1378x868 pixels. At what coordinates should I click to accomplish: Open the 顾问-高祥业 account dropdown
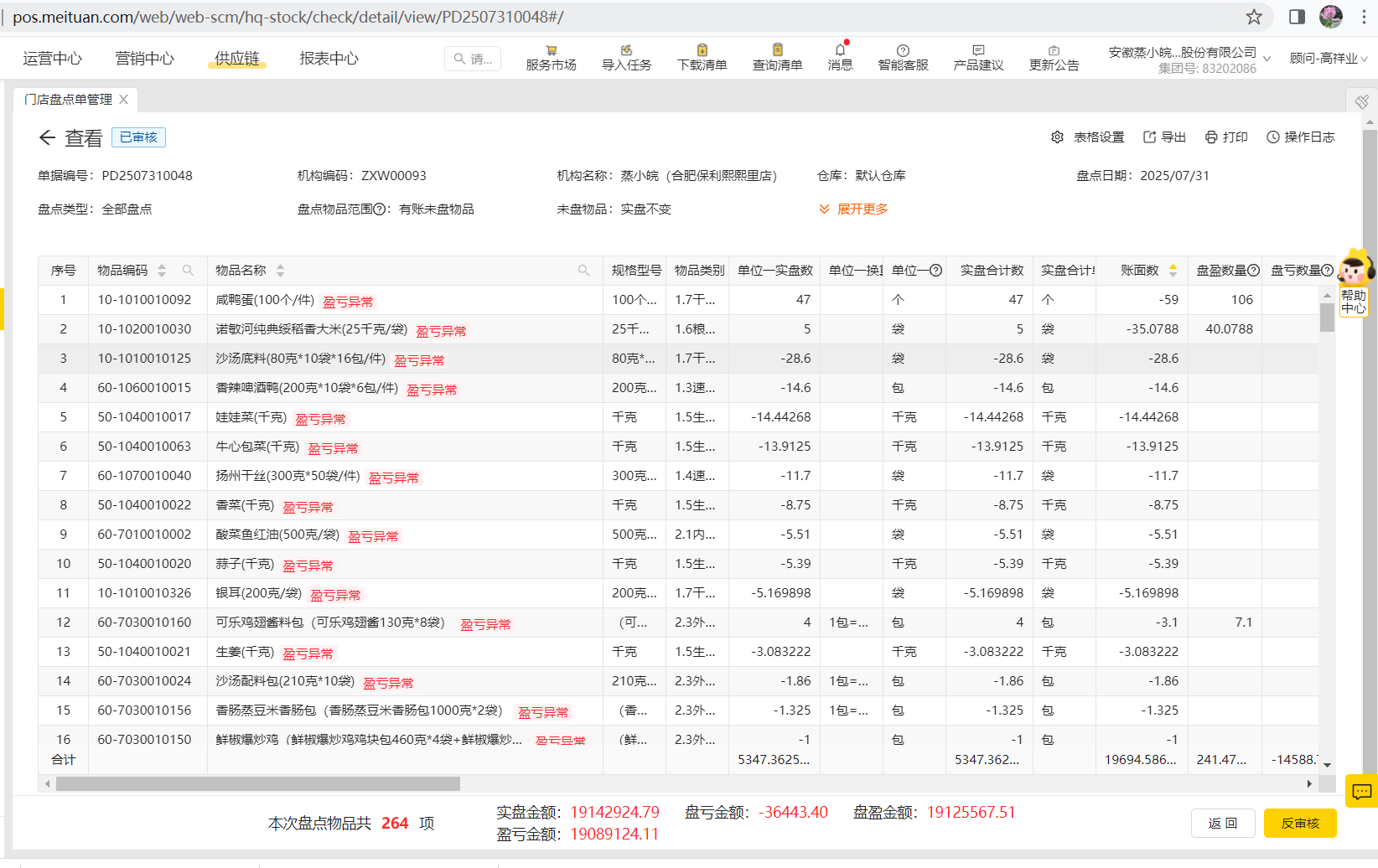click(x=1328, y=59)
